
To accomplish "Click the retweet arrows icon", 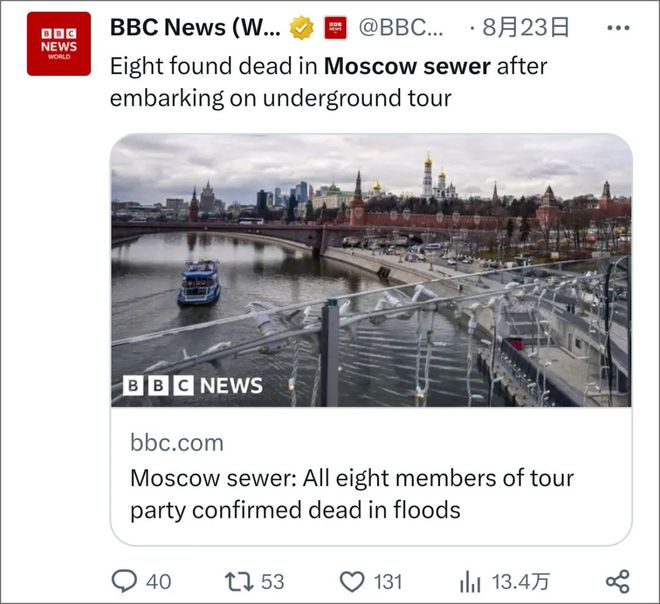I will coord(239,582).
